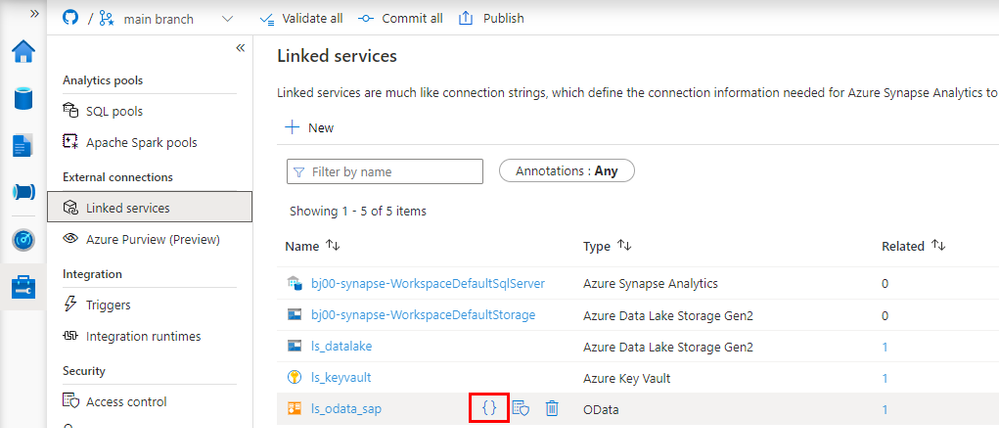Click the code braces icon for ls_odata_sap
The height and width of the screenshot is (428, 999).
[489, 408]
